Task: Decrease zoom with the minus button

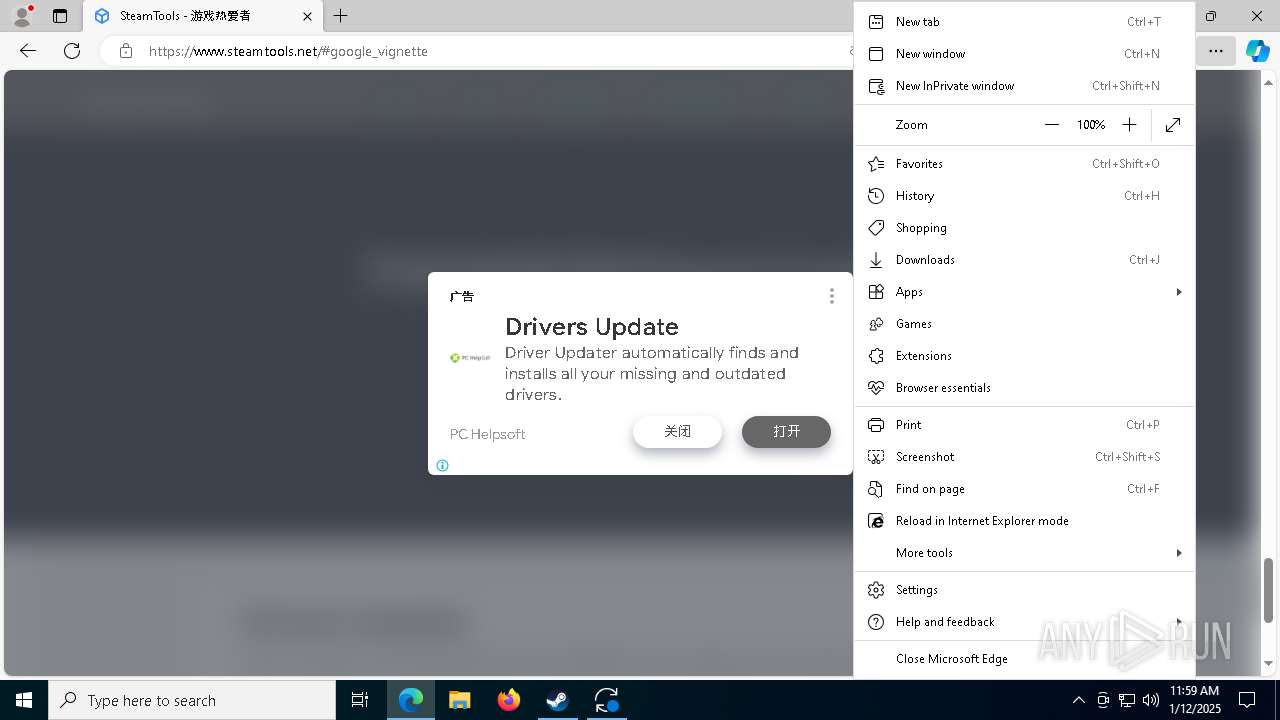Action: (1052, 125)
